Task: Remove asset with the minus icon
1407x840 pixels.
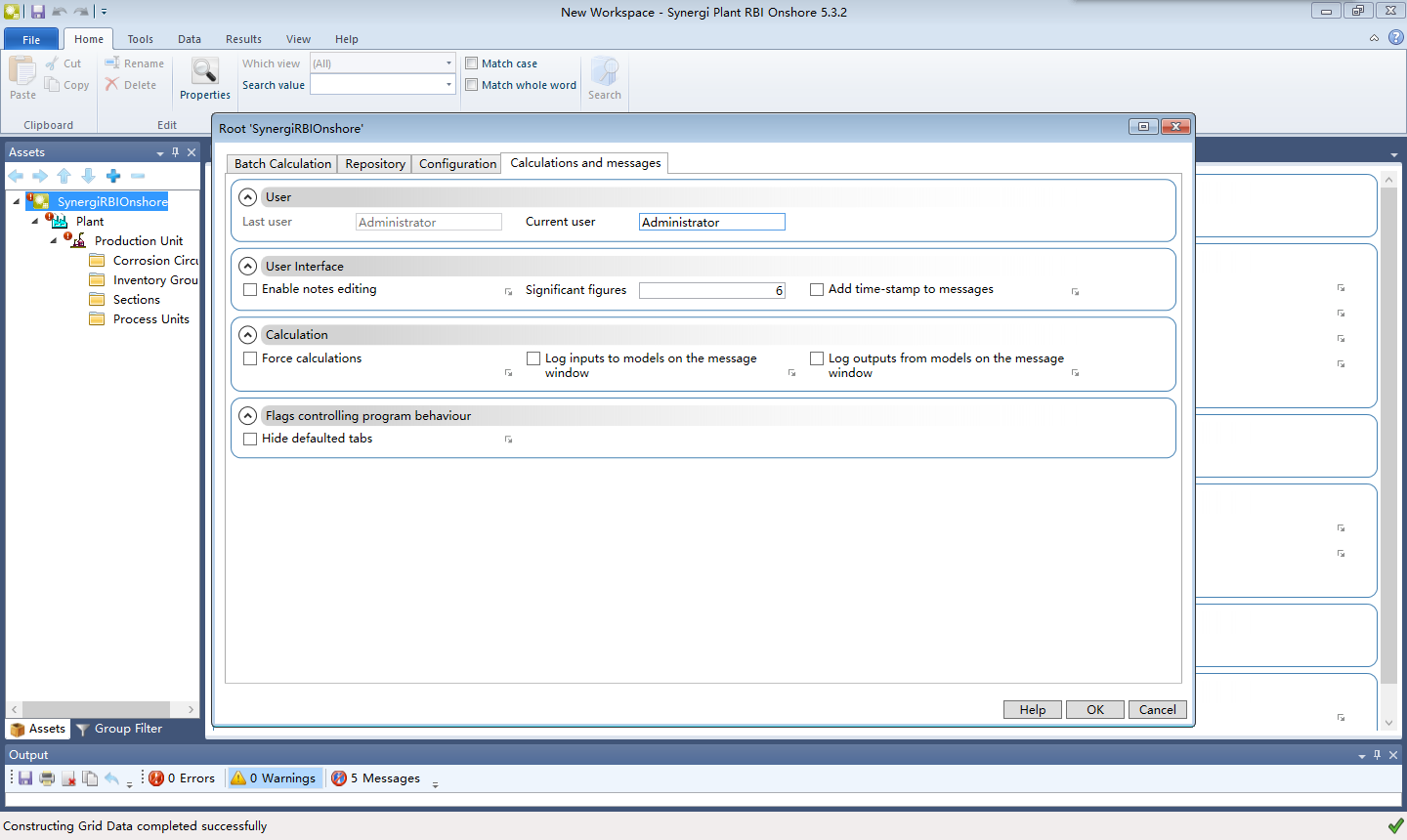Action: pyautogui.click(x=138, y=176)
